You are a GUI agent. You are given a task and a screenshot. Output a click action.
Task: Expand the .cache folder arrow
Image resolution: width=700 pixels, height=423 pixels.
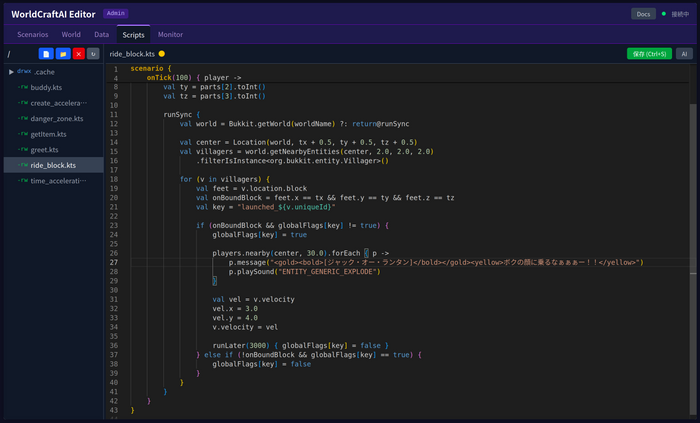click(x=11, y=72)
